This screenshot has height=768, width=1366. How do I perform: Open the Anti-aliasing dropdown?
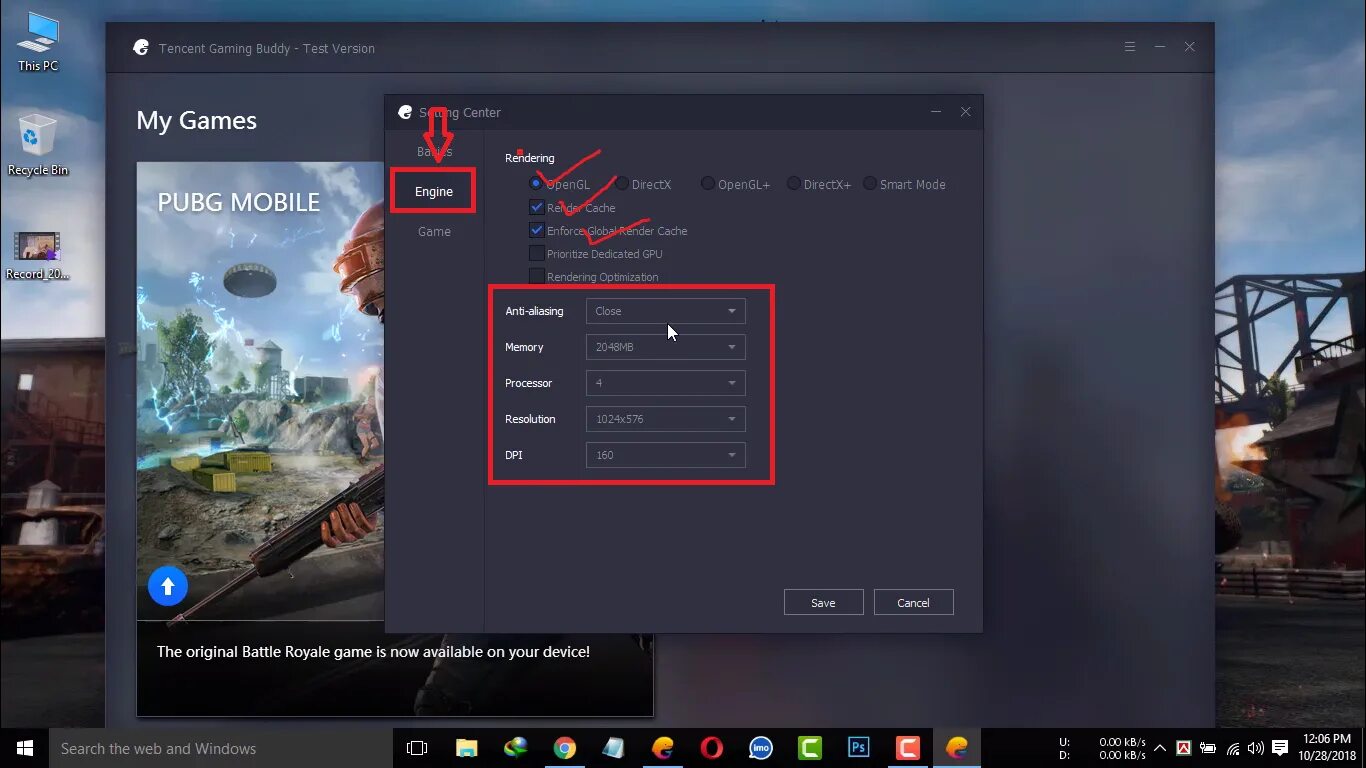click(665, 311)
